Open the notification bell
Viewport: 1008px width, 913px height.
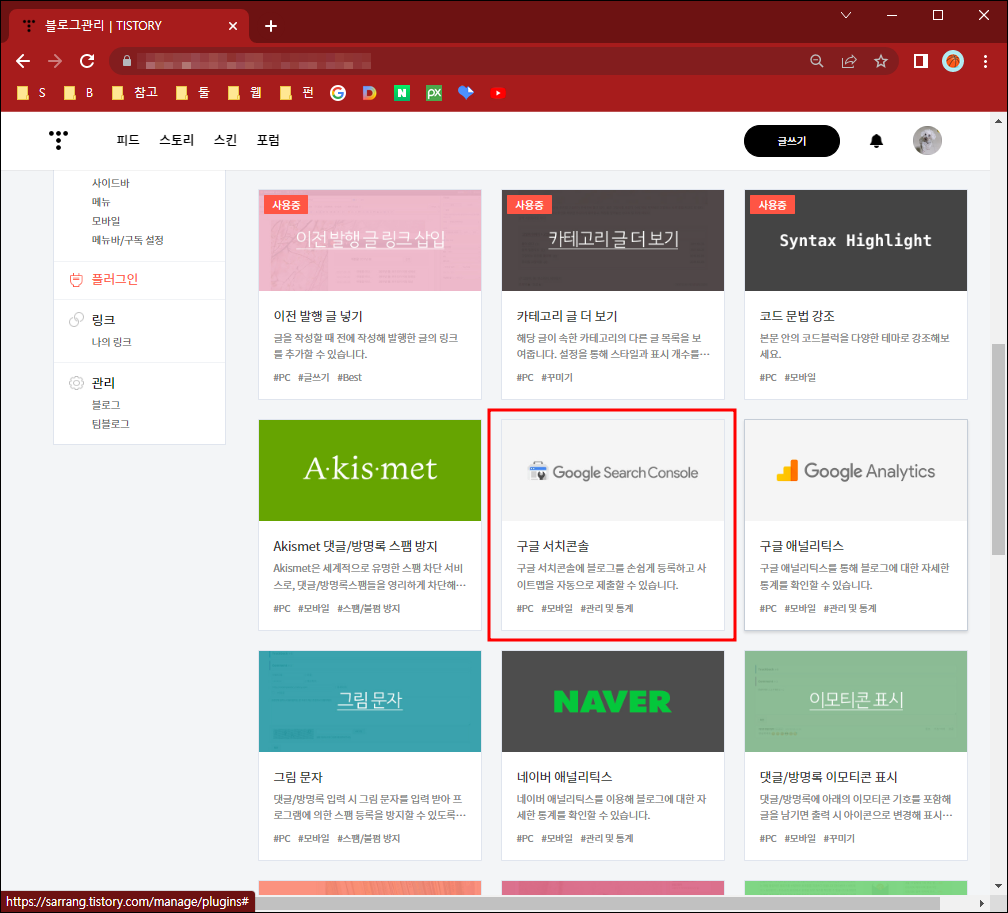click(x=877, y=141)
